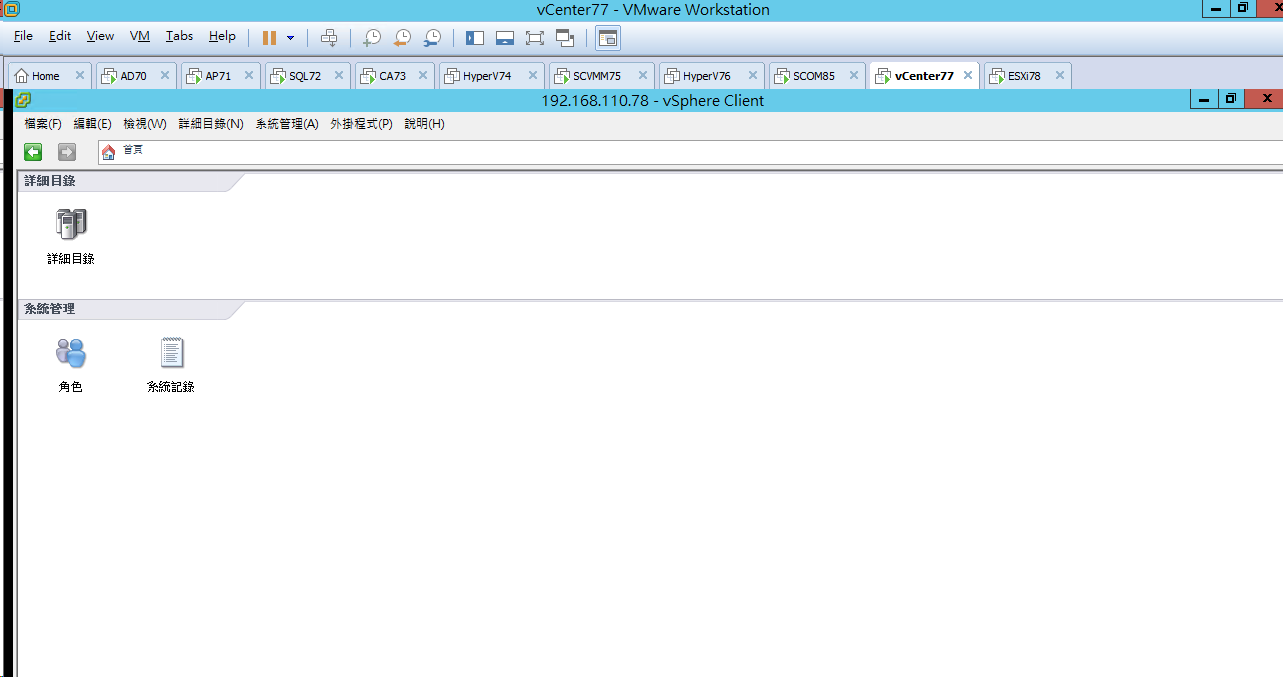1283x677 pixels.
Task: Revert VM to snapshot icon
Action: 402,38
